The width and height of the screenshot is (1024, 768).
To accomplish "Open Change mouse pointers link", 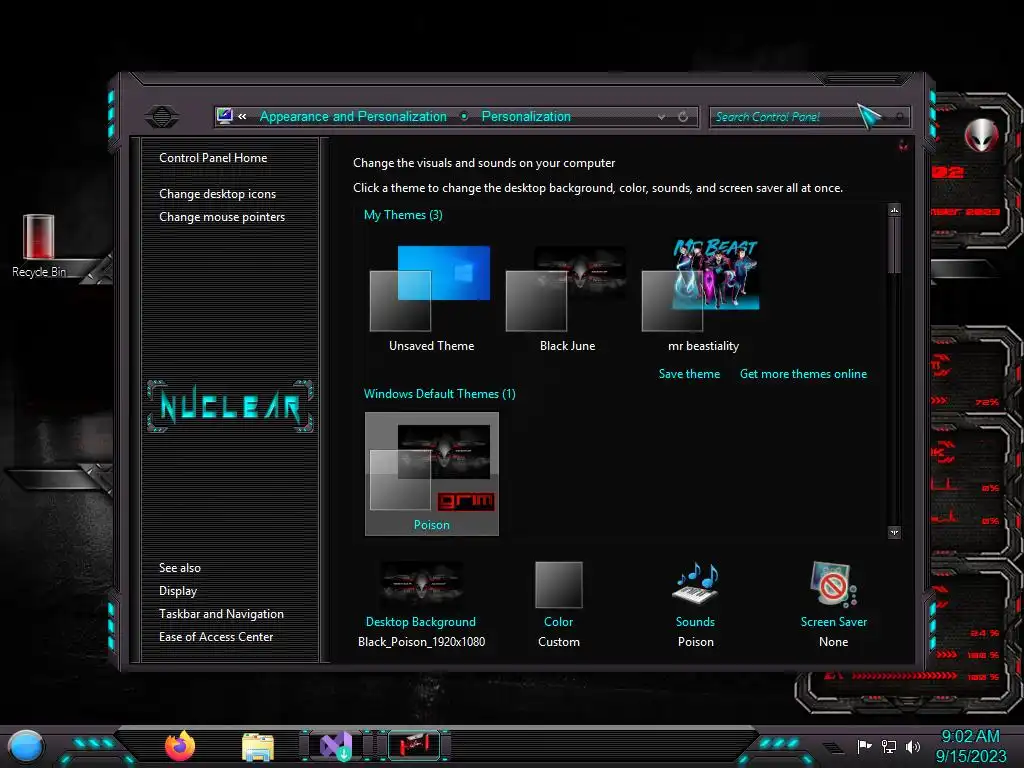I will [222, 217].
